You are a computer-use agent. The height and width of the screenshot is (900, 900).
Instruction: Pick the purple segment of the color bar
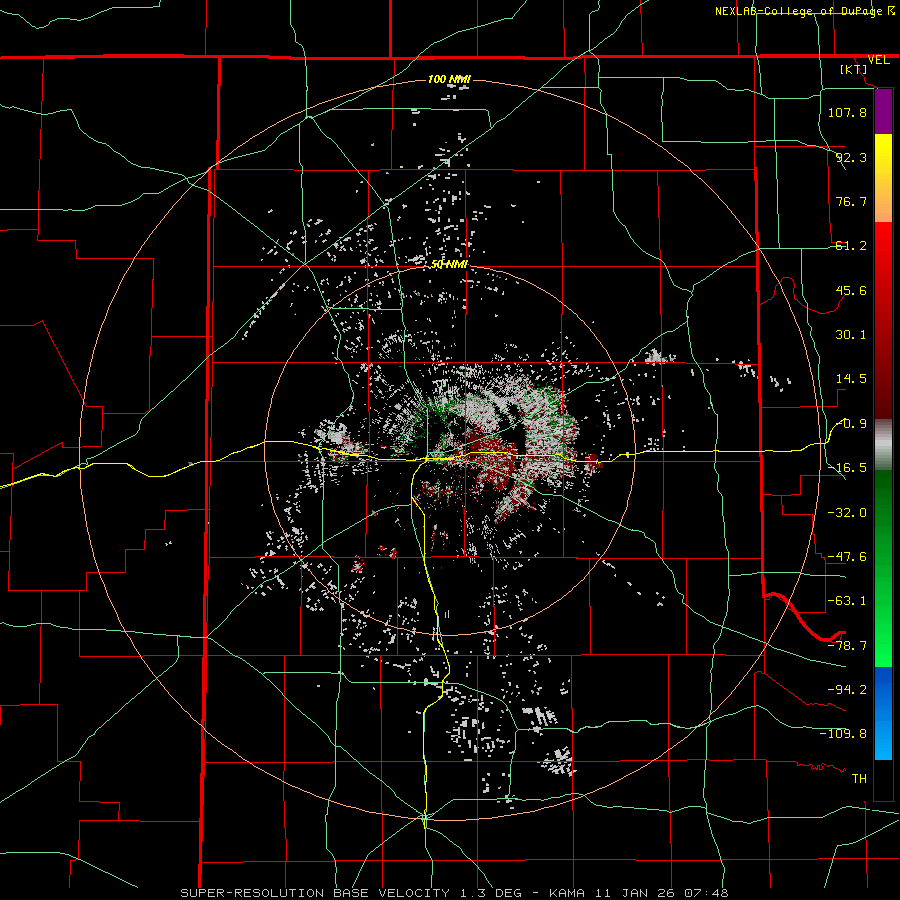883,111
